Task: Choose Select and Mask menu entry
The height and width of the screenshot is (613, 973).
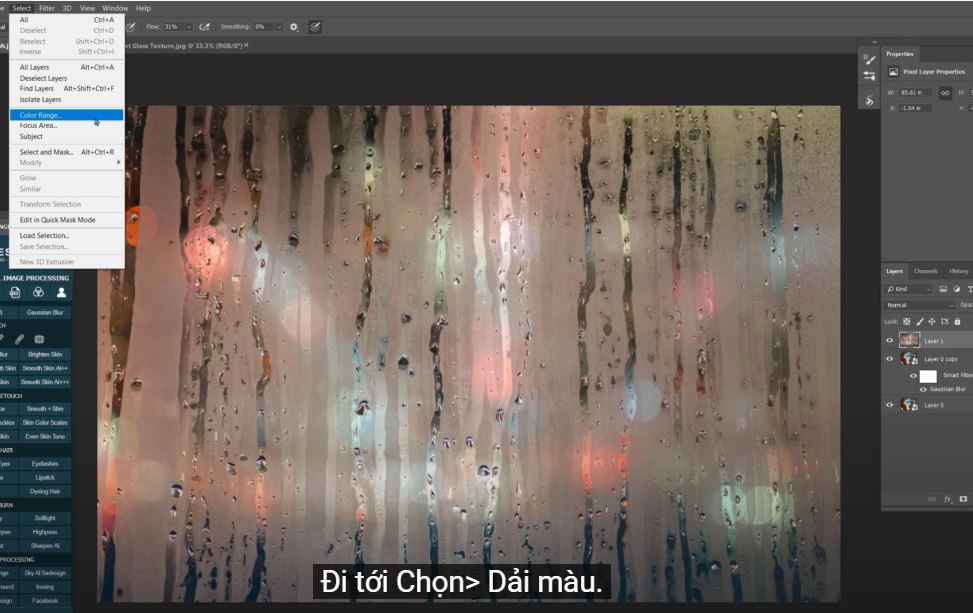Action: tap(66, 152)
